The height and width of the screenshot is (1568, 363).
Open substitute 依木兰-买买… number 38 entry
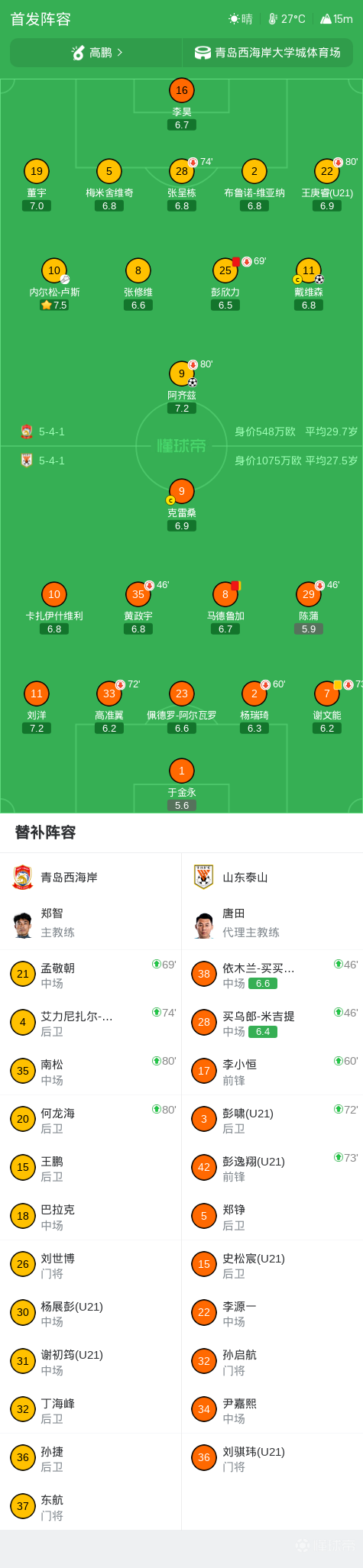coord(272,974)
